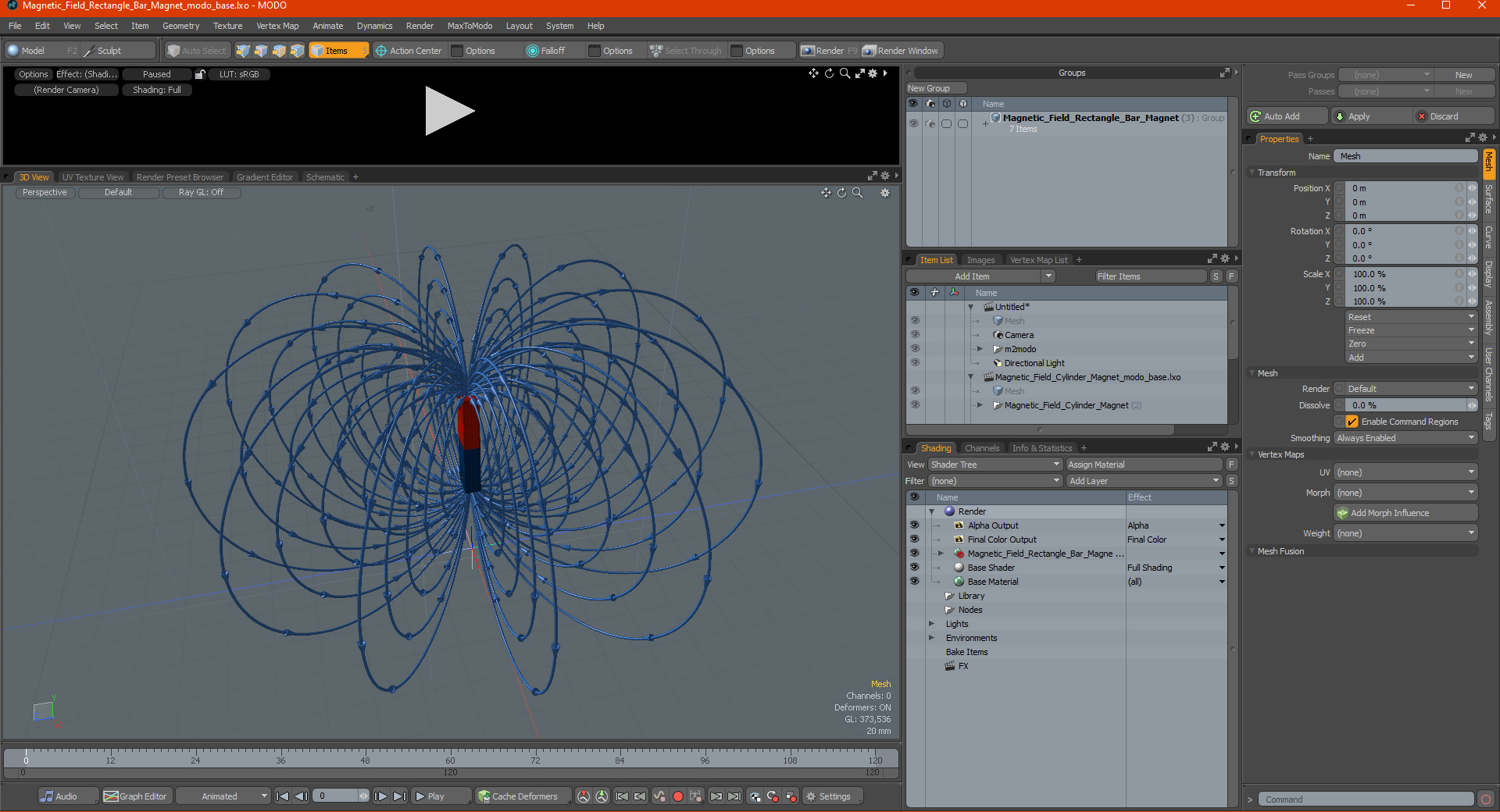
Task: Go to first frame
Action: 283,796
